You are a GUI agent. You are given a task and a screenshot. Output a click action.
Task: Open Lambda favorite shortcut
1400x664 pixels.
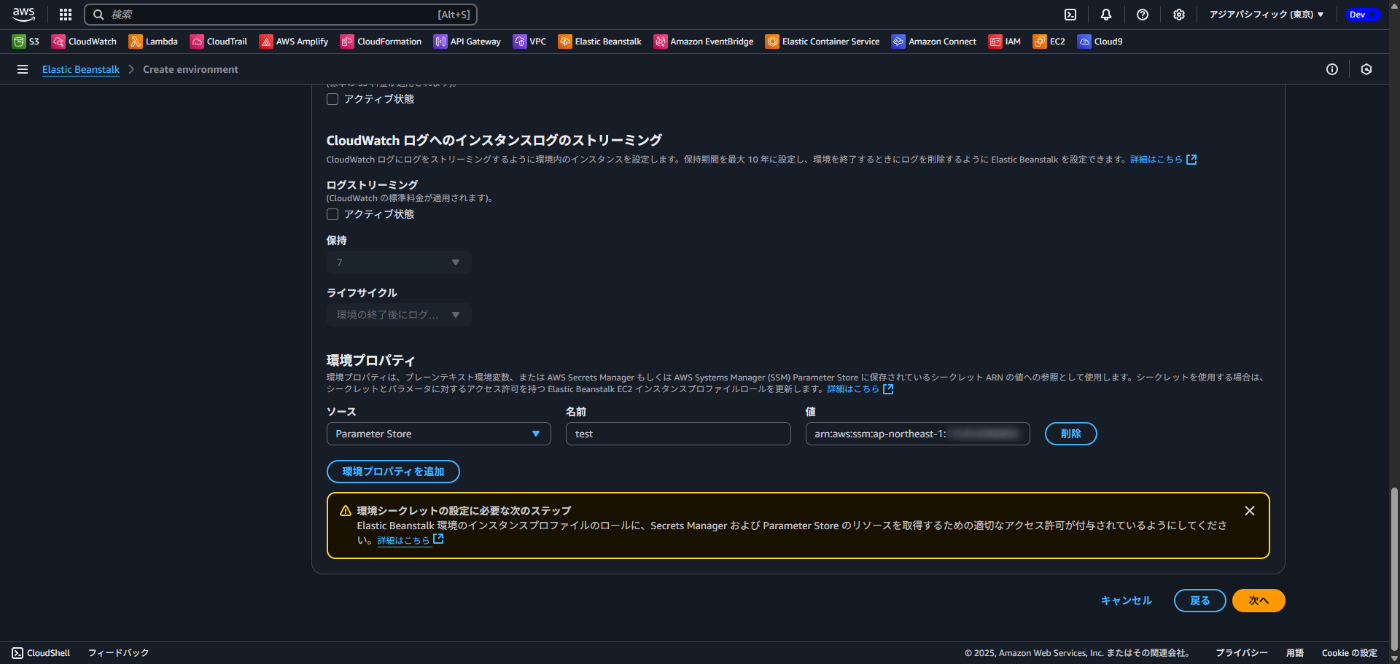tap(153, 42)
